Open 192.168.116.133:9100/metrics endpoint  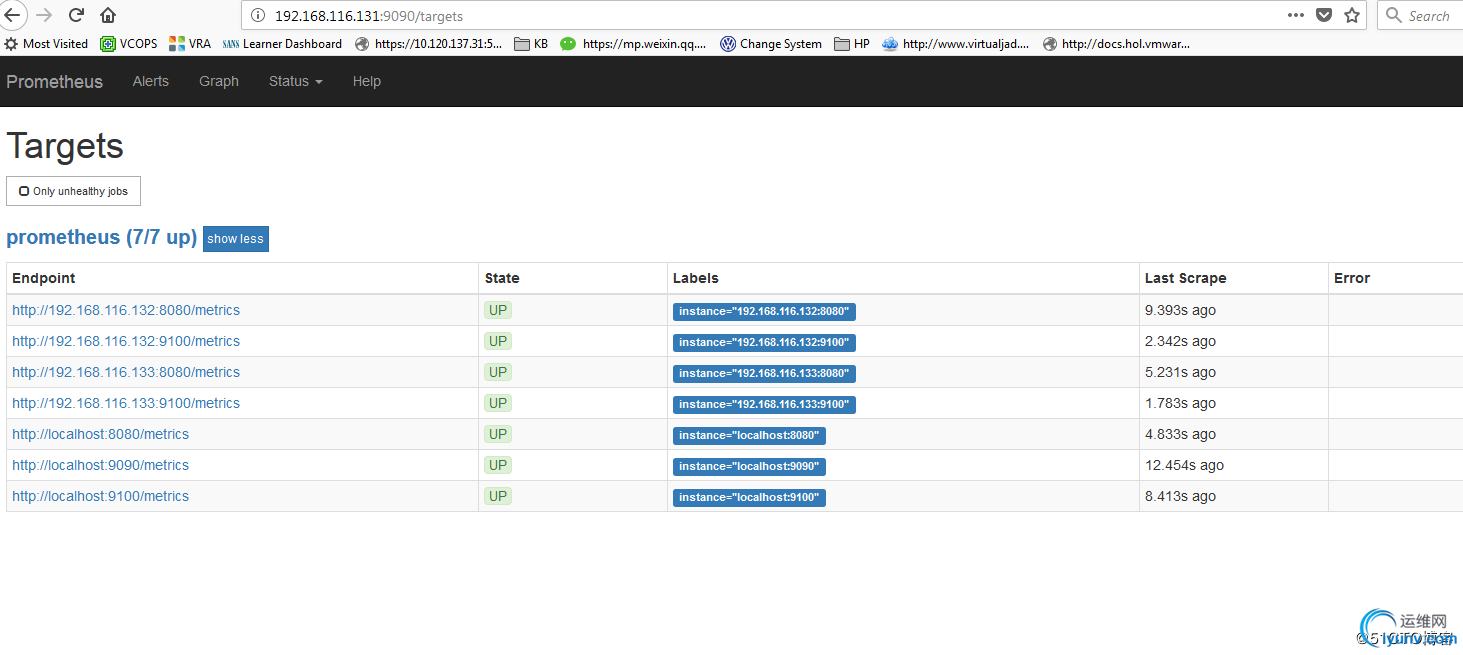pyautogui.click(x=126, y=403)
